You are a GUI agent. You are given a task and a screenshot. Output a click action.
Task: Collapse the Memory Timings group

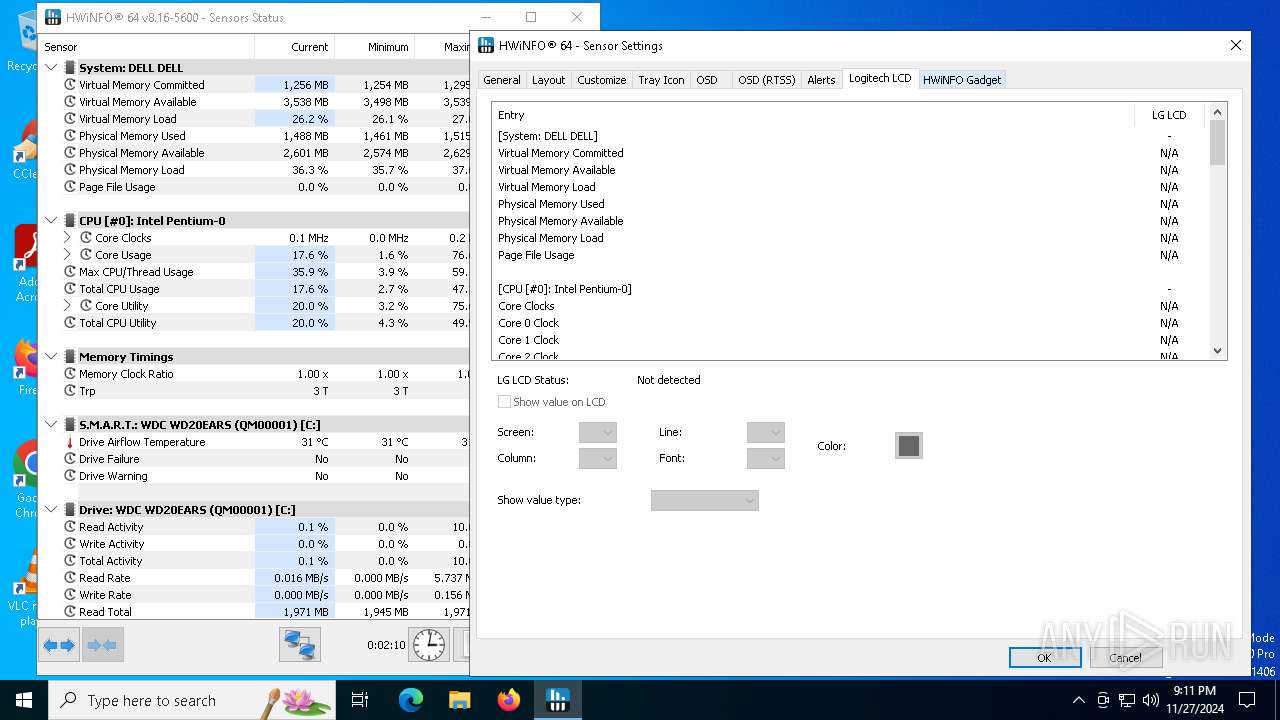click(52, 357)
